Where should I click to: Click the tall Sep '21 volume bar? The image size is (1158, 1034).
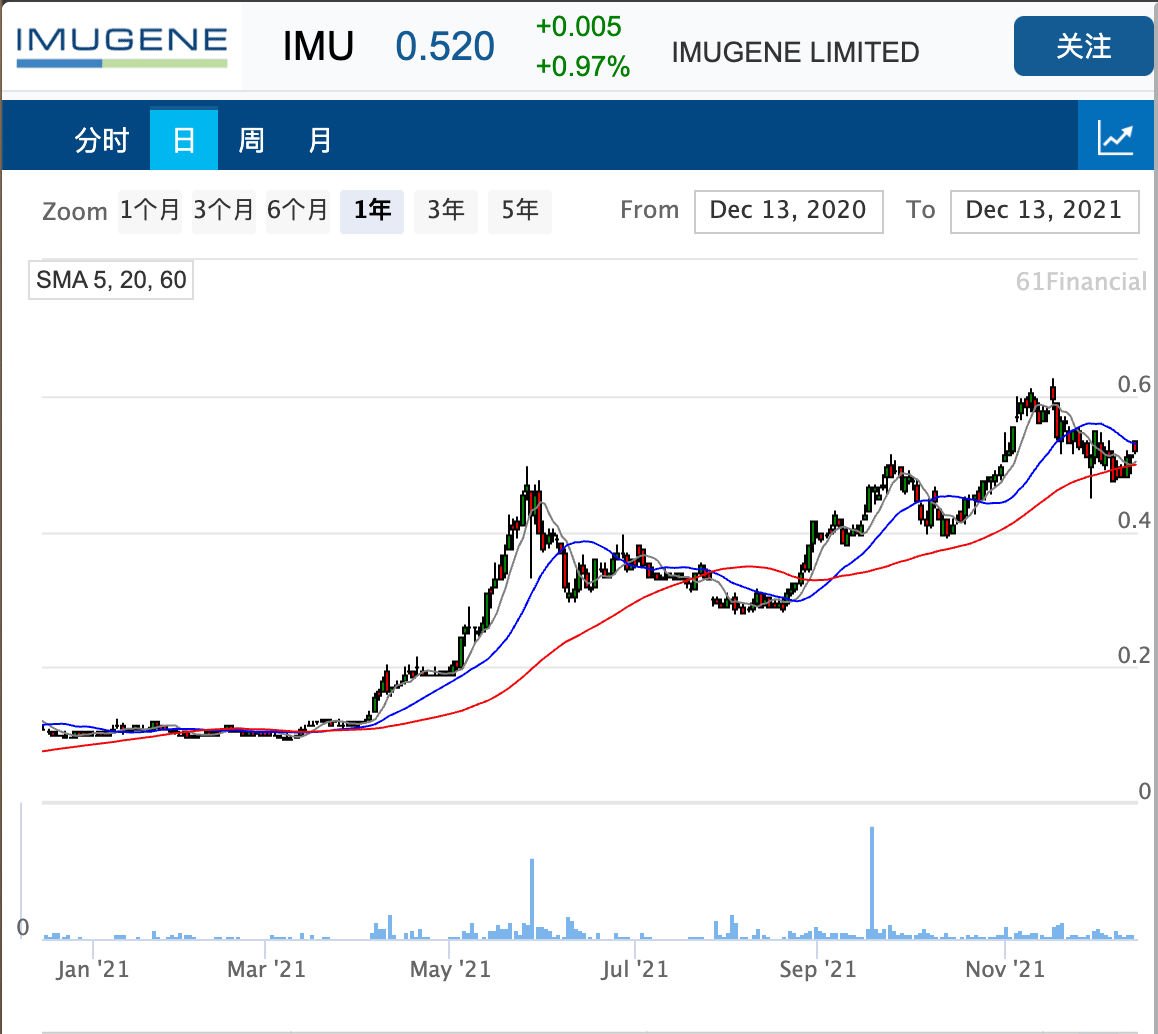click(x=872, y=883)
